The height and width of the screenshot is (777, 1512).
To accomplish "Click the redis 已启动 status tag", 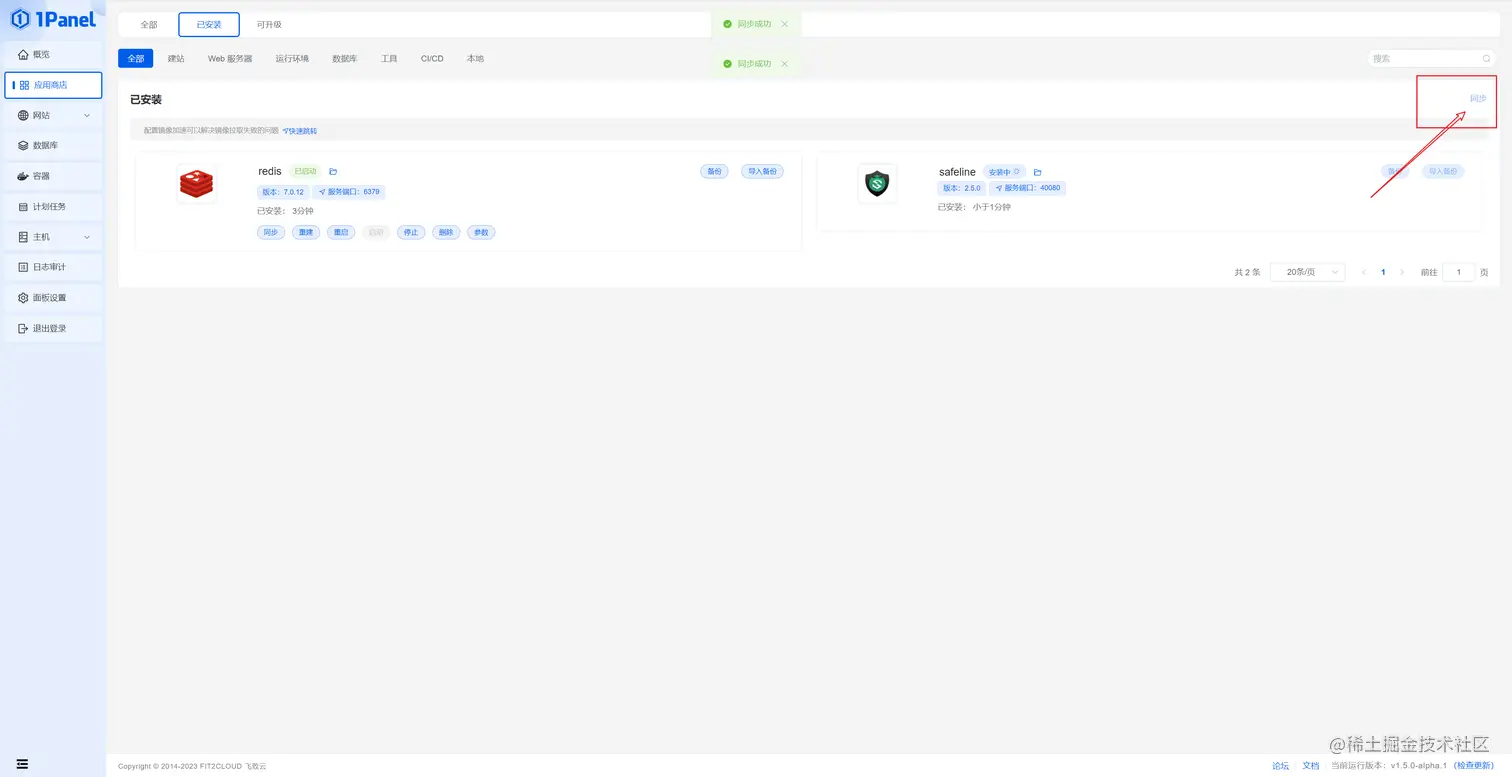I will coord(305,171).
